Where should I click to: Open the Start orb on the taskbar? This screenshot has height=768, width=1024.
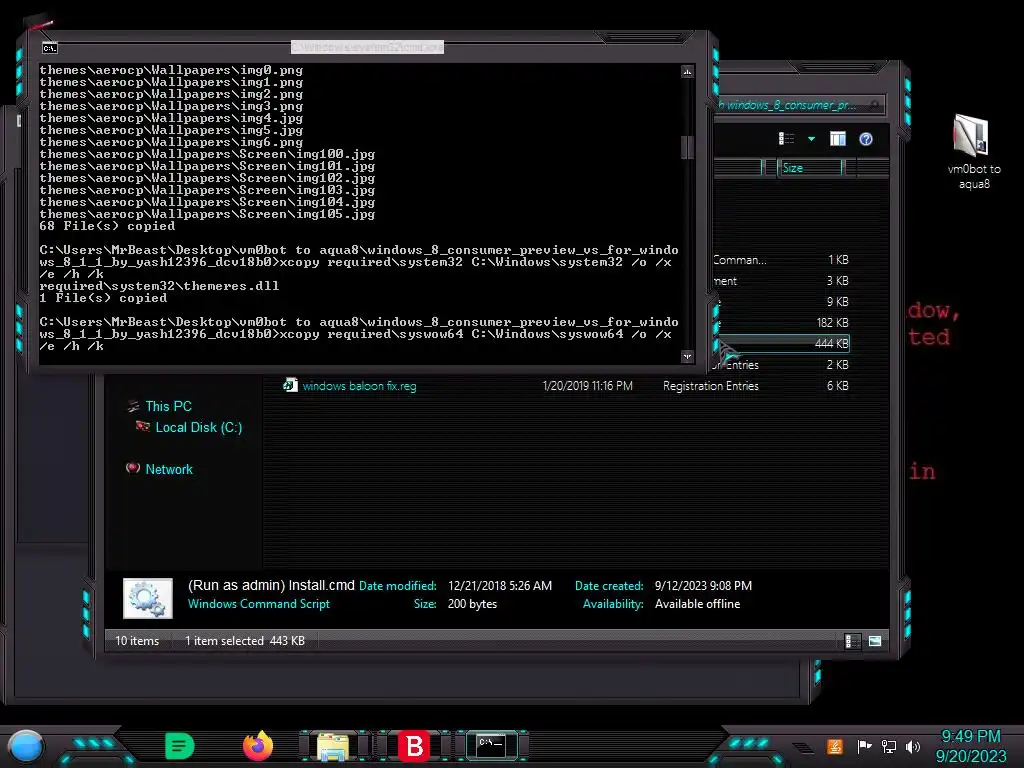[25, 747]
